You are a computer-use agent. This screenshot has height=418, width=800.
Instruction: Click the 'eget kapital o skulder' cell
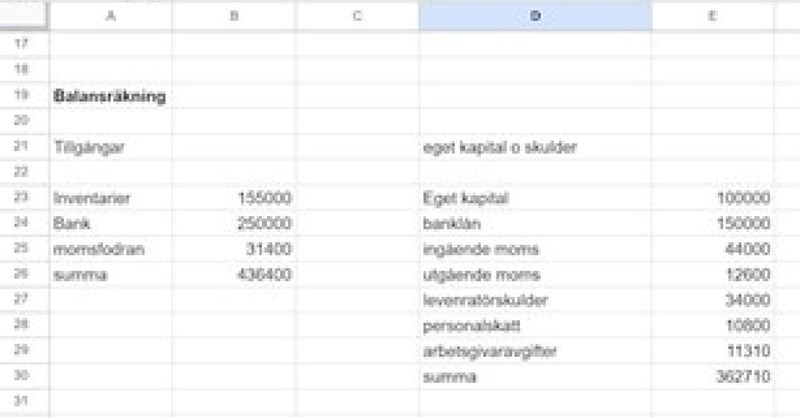[x=535, y=147]
